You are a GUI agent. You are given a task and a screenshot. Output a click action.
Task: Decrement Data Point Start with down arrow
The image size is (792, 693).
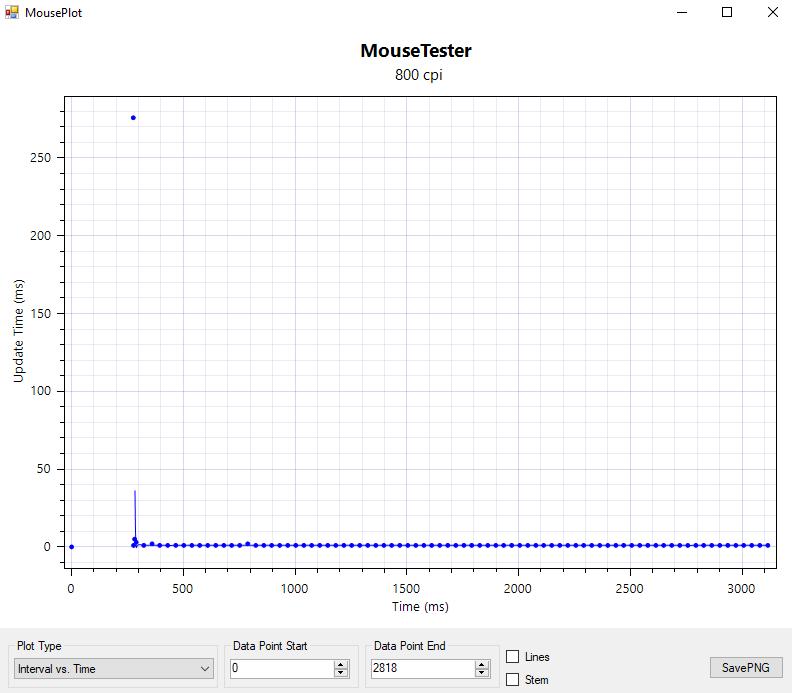(341, 673)
